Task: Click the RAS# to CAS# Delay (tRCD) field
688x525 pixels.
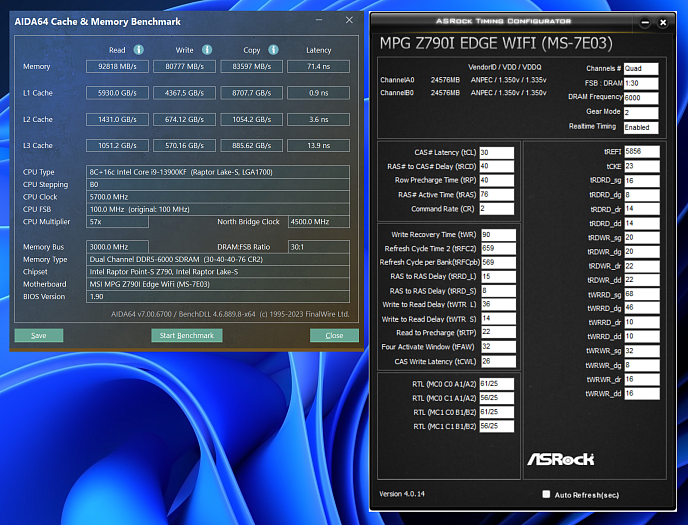Action: 496,166
